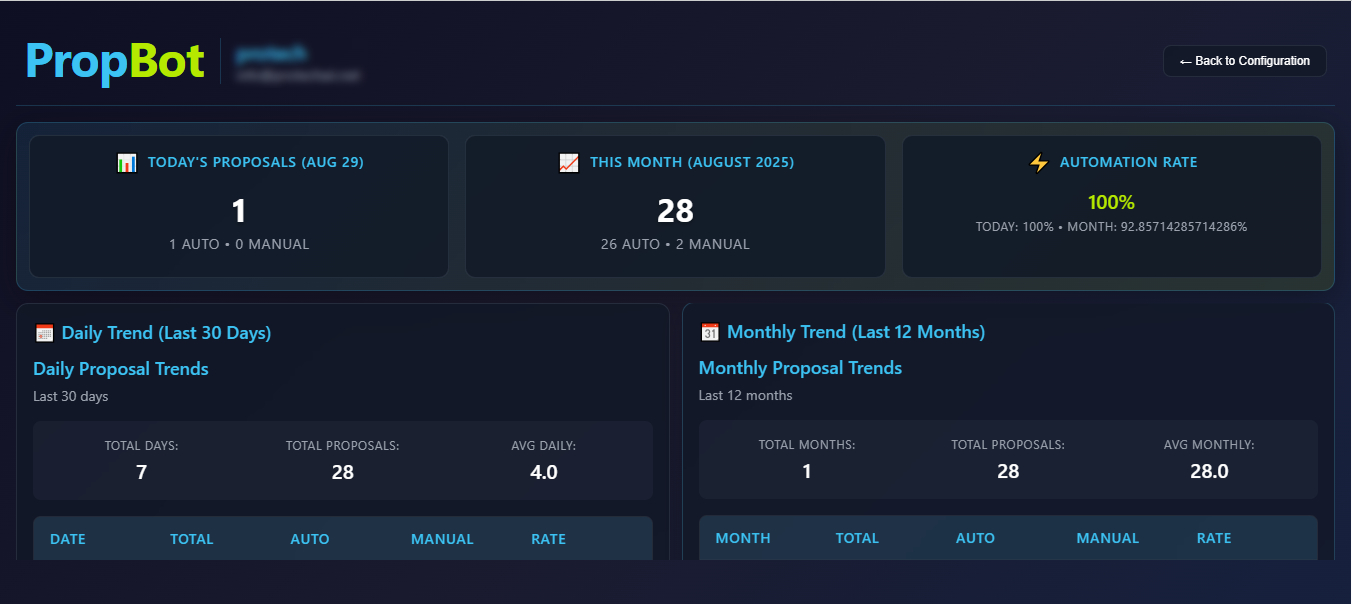Click the TOTAL column header in daily table
The width and height of the screenshot is (1352, 604).
coord(192,539)
